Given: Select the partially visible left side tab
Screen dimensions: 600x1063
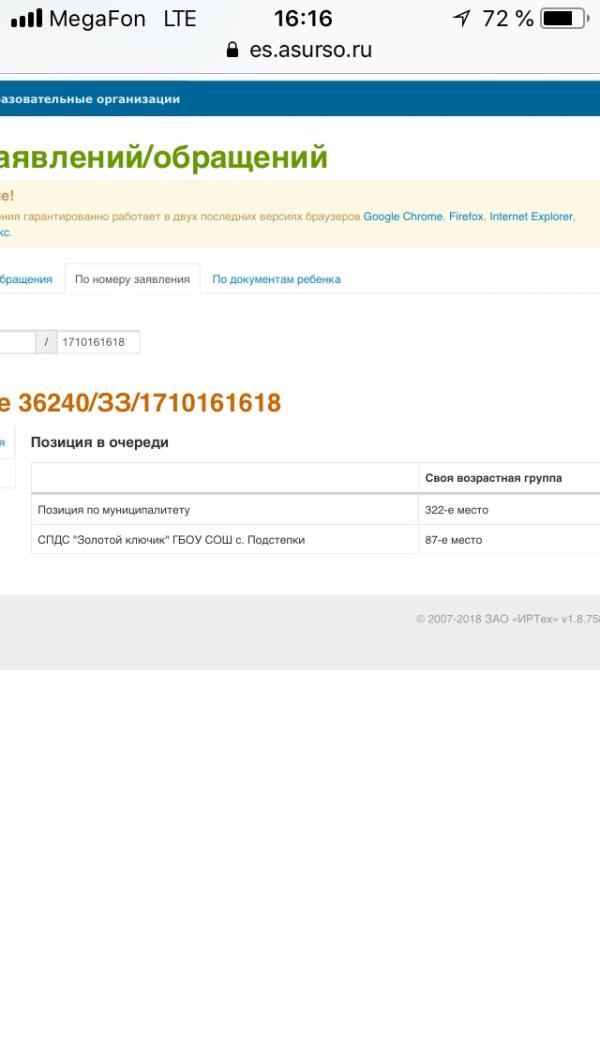Looking at the screenshot, I should 6,442.
